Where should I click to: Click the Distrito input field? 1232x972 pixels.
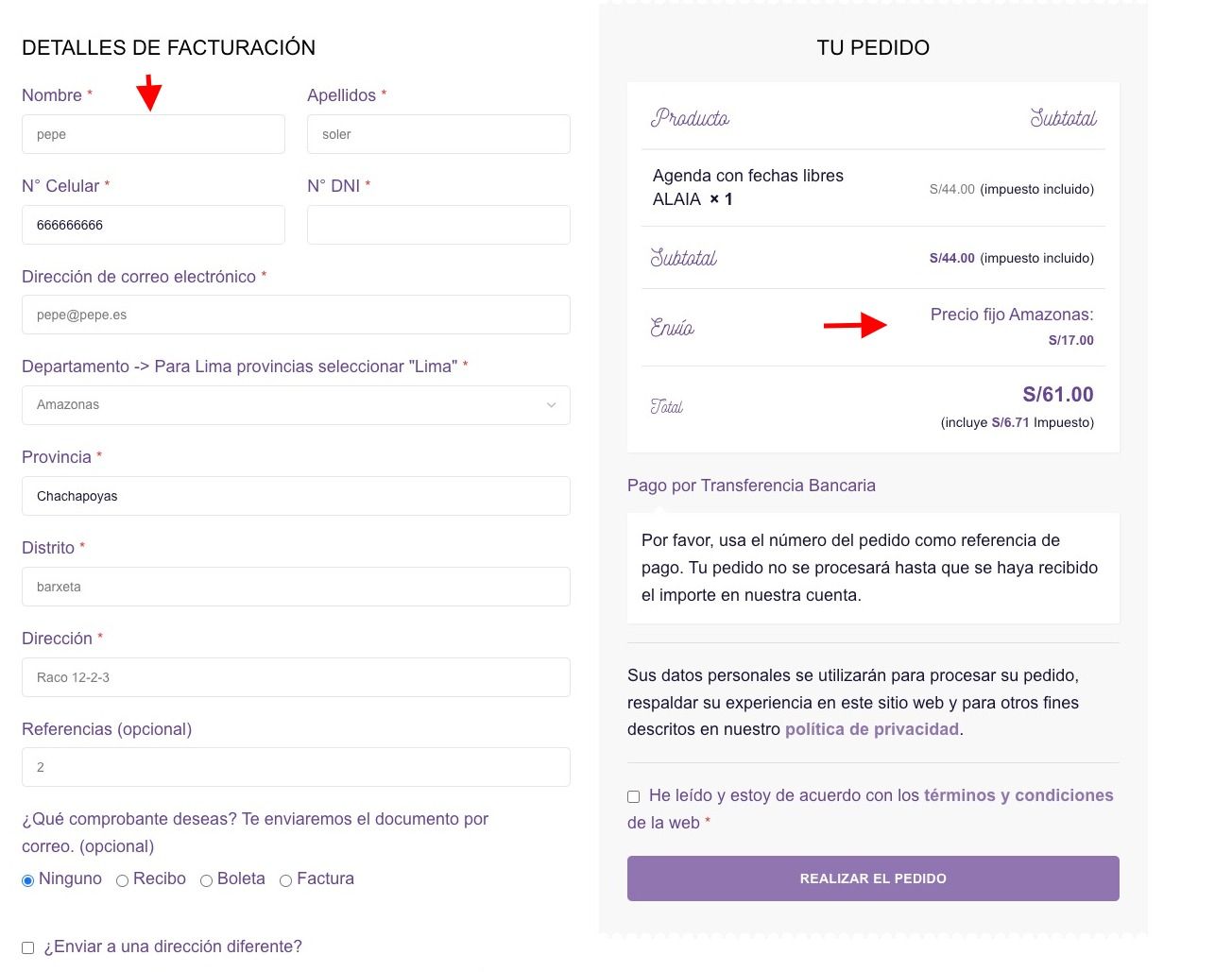(x=296, y=587)
